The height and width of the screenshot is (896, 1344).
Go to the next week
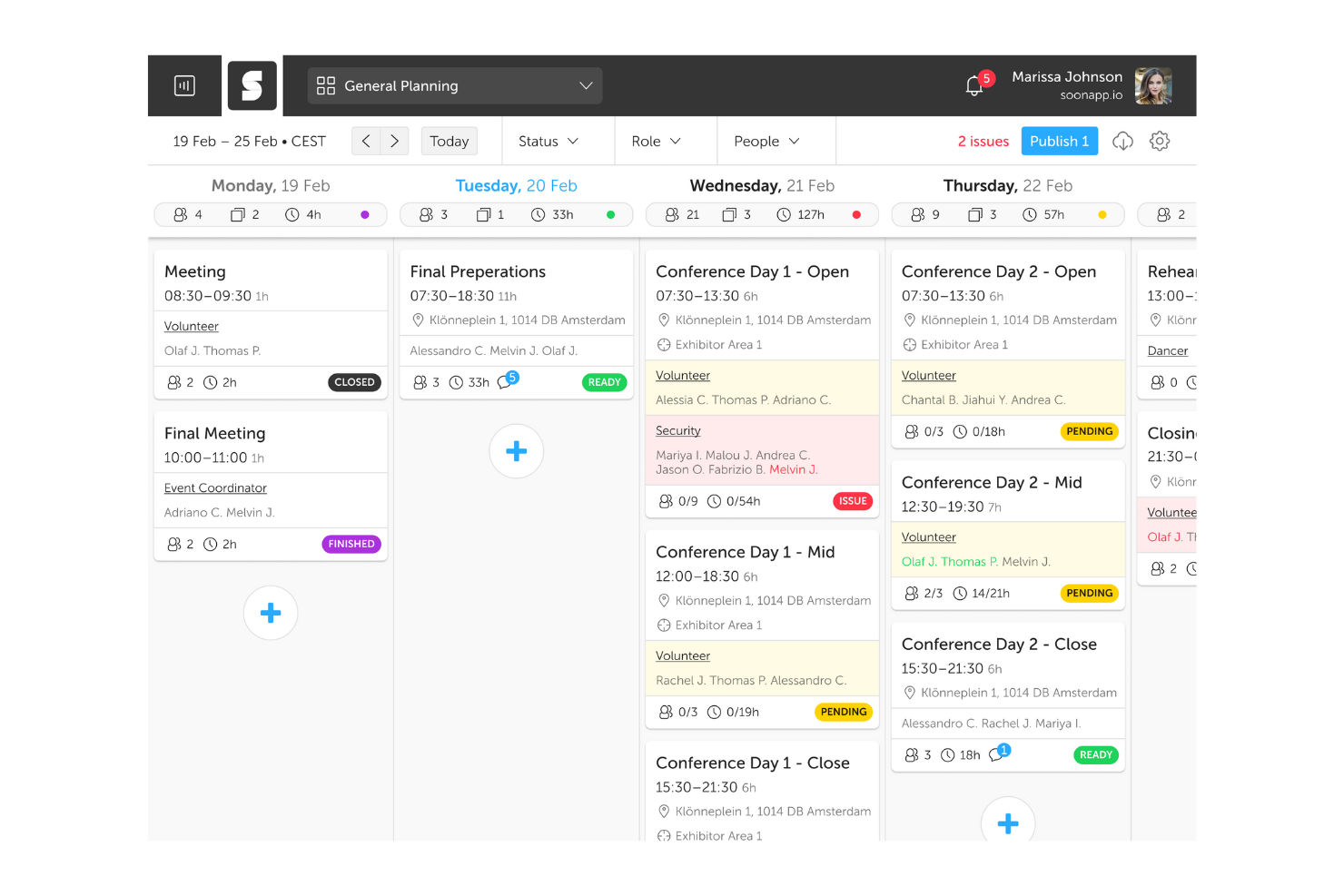[x=394, y=141]
